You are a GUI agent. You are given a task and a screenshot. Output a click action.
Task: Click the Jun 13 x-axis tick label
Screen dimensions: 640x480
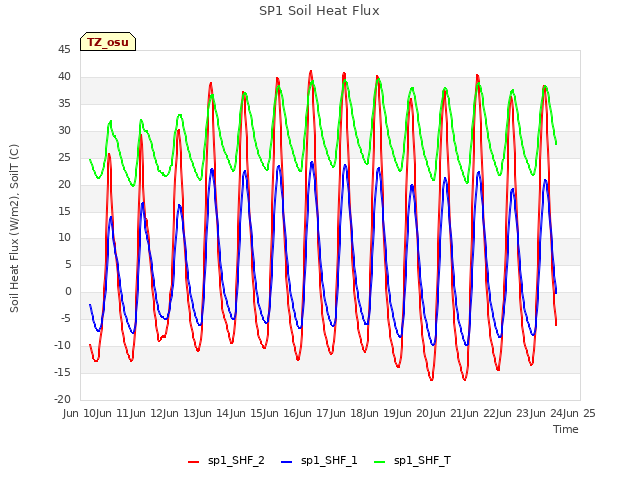click(180, 413)
